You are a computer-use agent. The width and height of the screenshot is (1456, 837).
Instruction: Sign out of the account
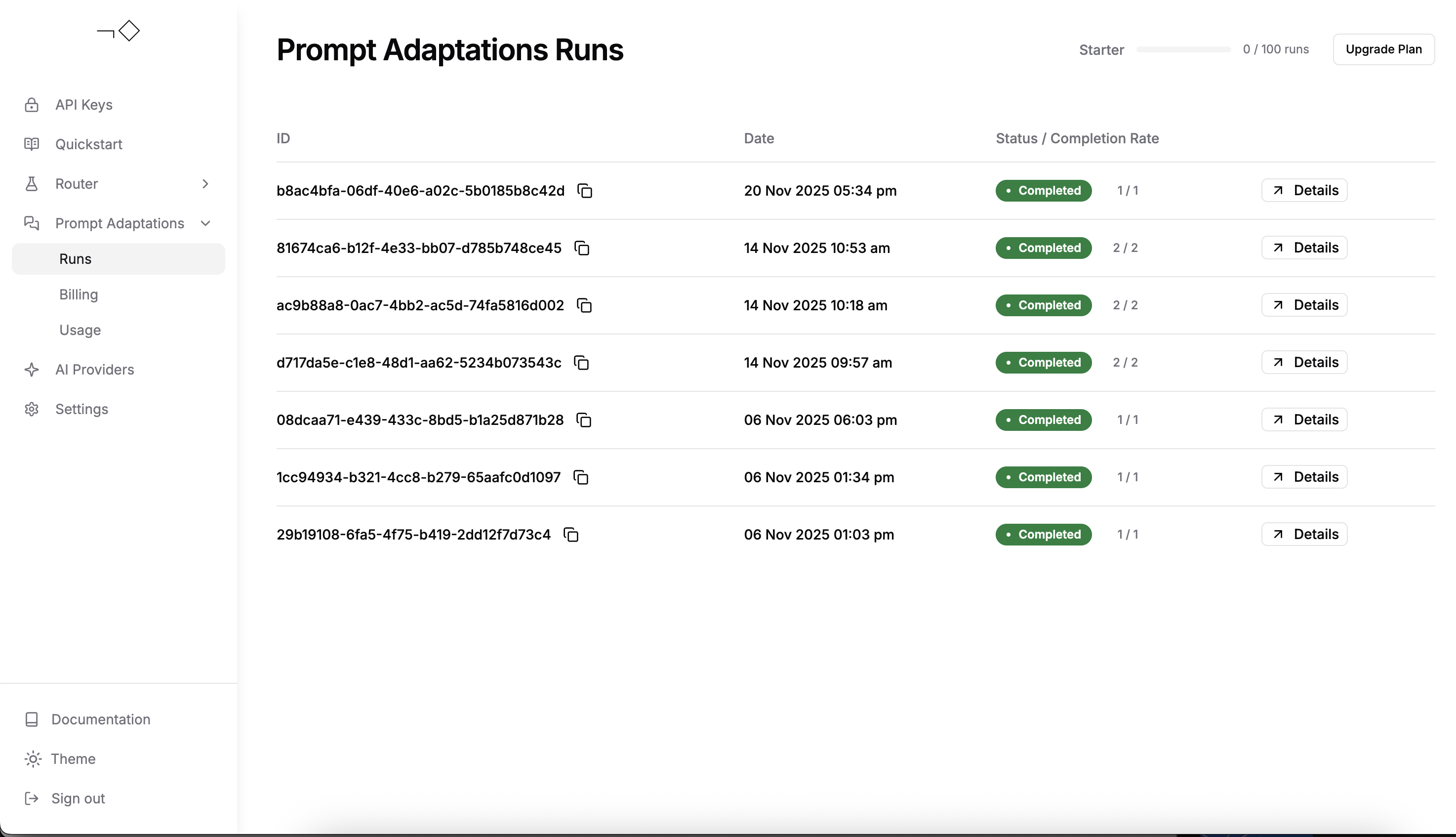coord(78,798)
